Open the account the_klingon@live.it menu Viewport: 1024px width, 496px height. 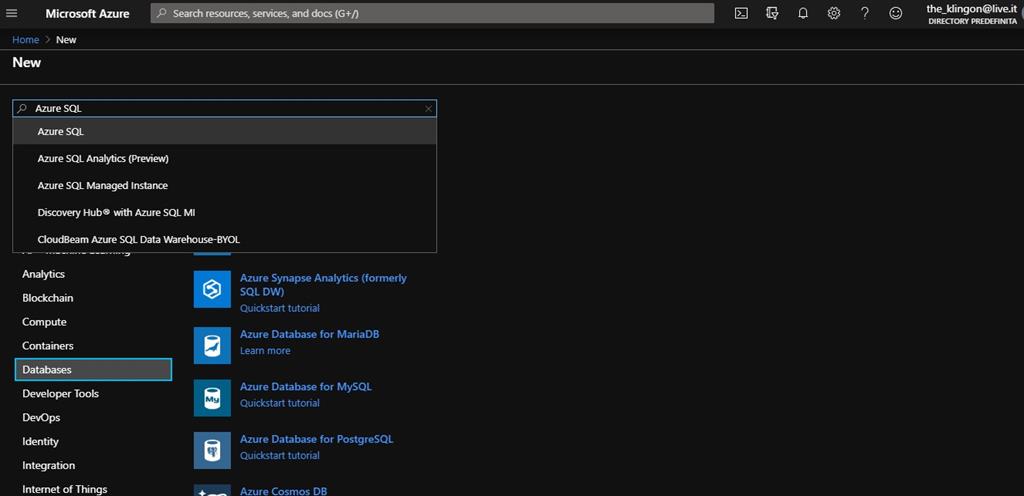click(972, 13)
